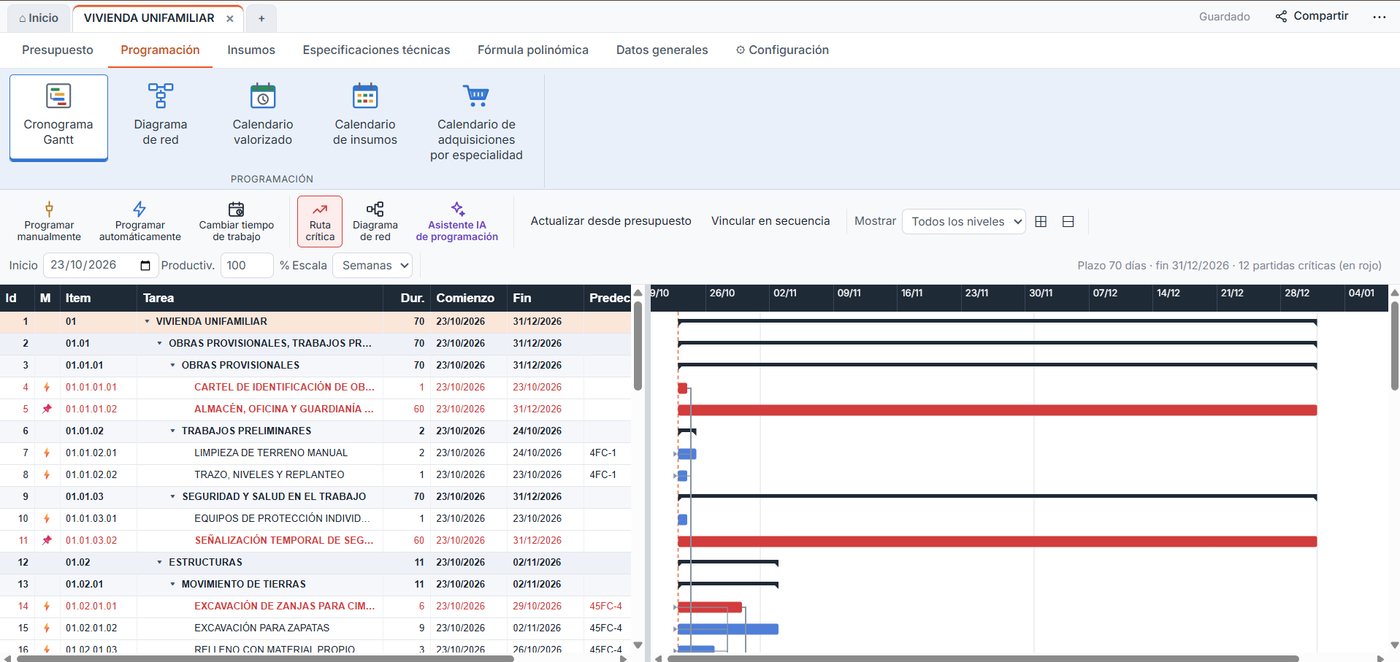1400x662 pixels.
Task: Collapse the MOVIMIENTO DE TIERRAS group
Action: pyautogui.click(x=173, y=584)
